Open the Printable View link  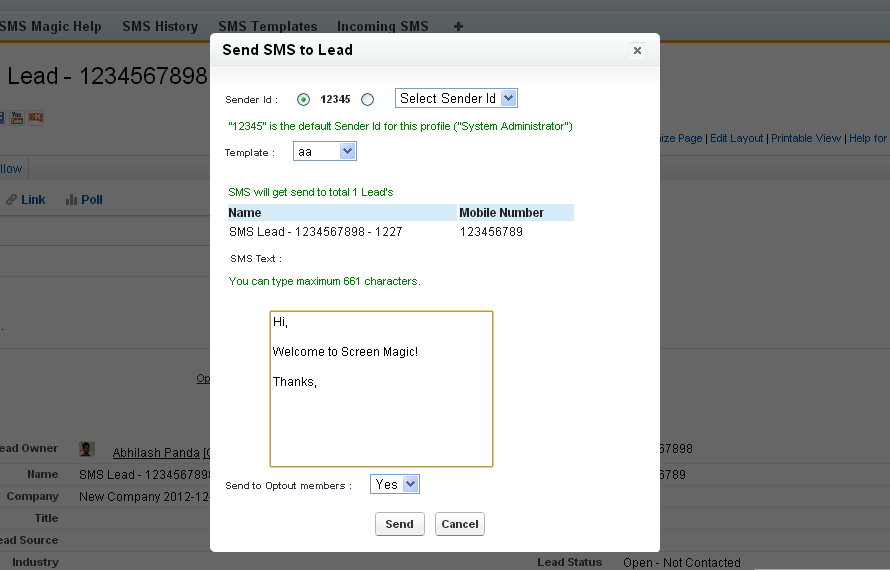pos(805,138)
